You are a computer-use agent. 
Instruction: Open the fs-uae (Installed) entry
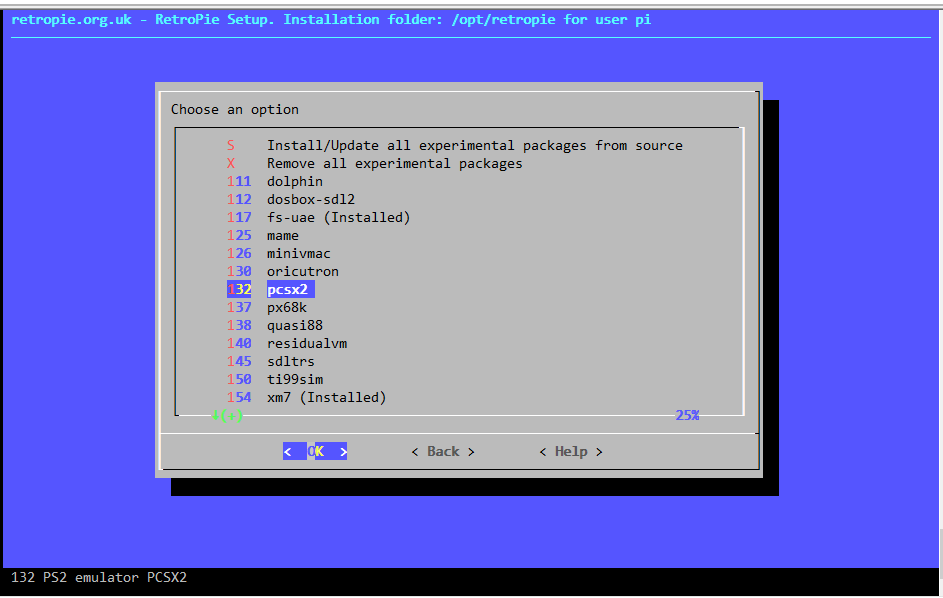pos(319,218)
